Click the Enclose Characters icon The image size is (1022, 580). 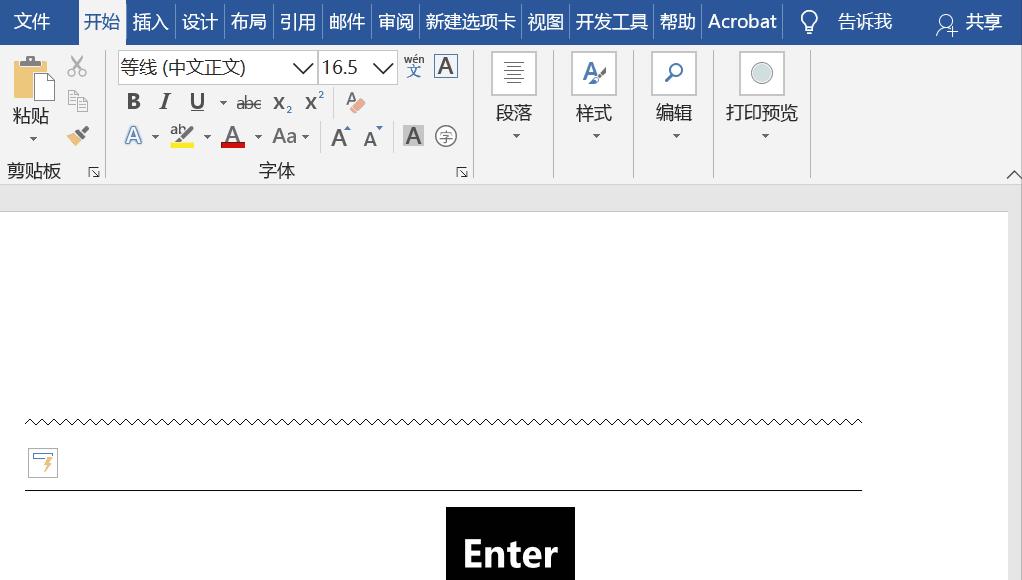(445, 136)
